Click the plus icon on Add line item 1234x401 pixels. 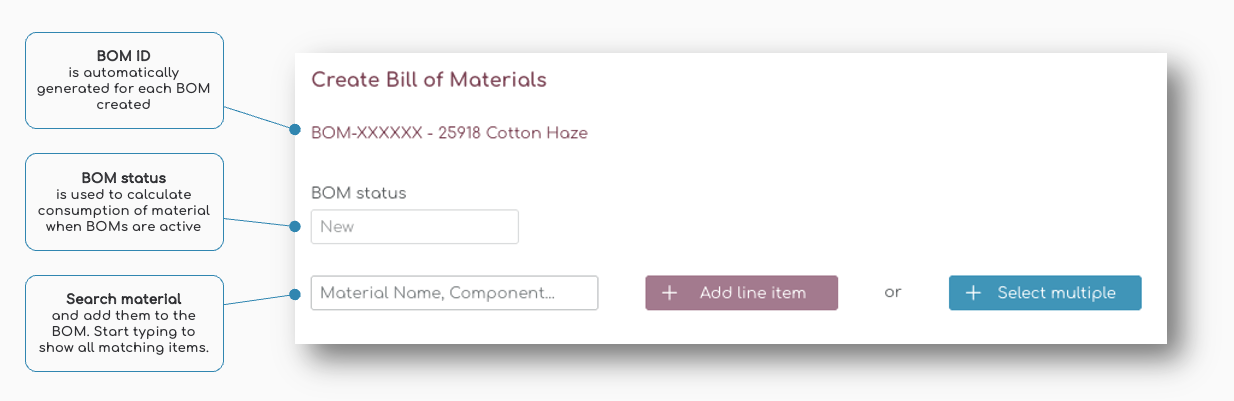click(x=670, y=293)
